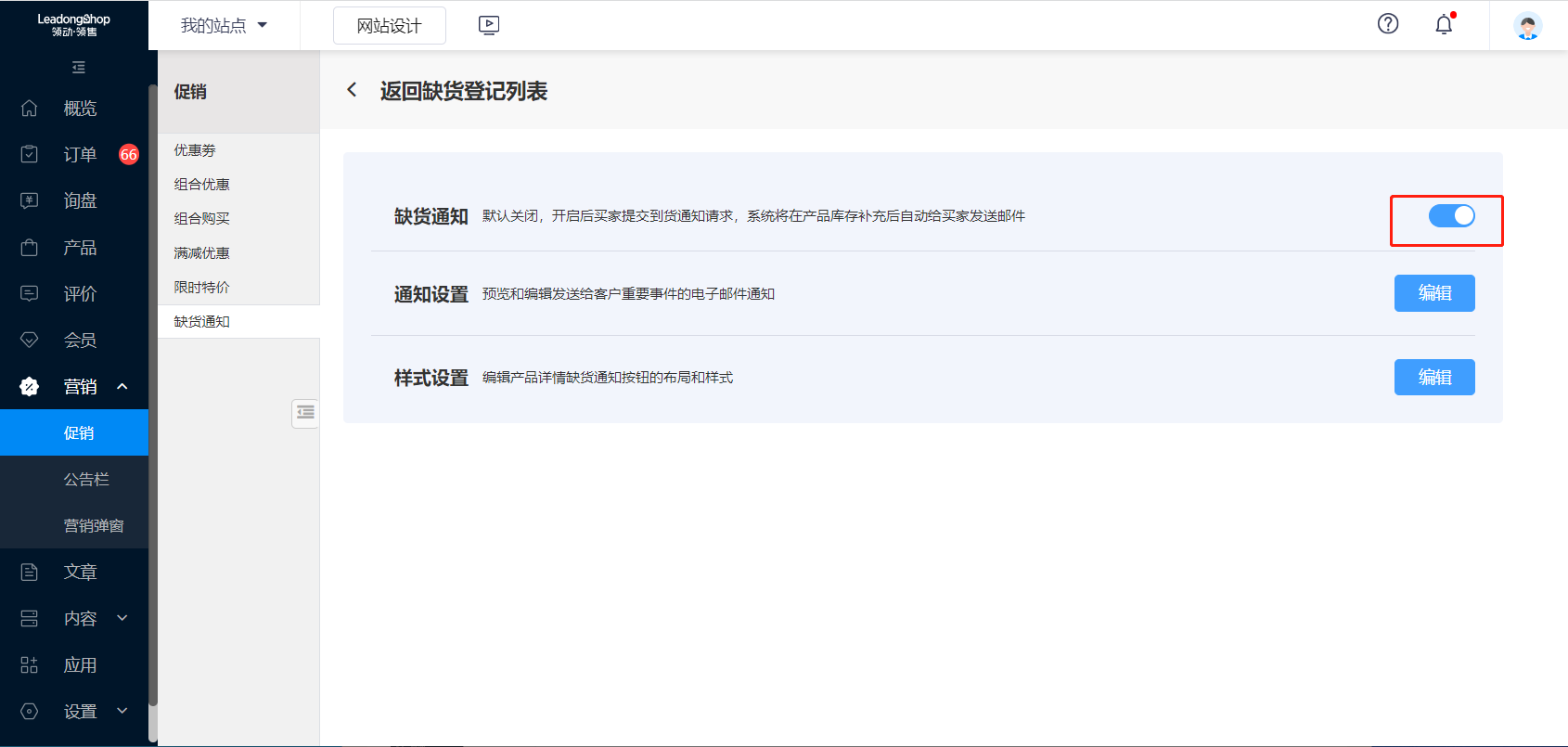
Task: Click the preview play icon in top bar
Action: point(489,26)
